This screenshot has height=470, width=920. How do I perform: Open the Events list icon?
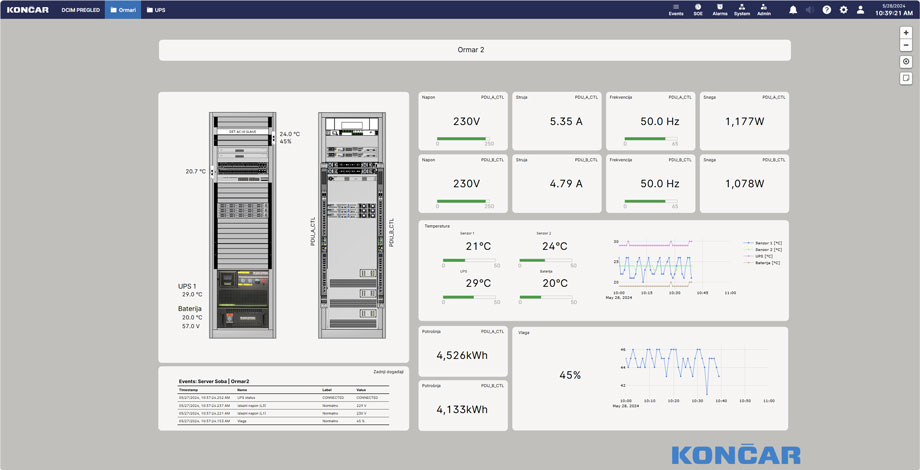coord(676,9)
